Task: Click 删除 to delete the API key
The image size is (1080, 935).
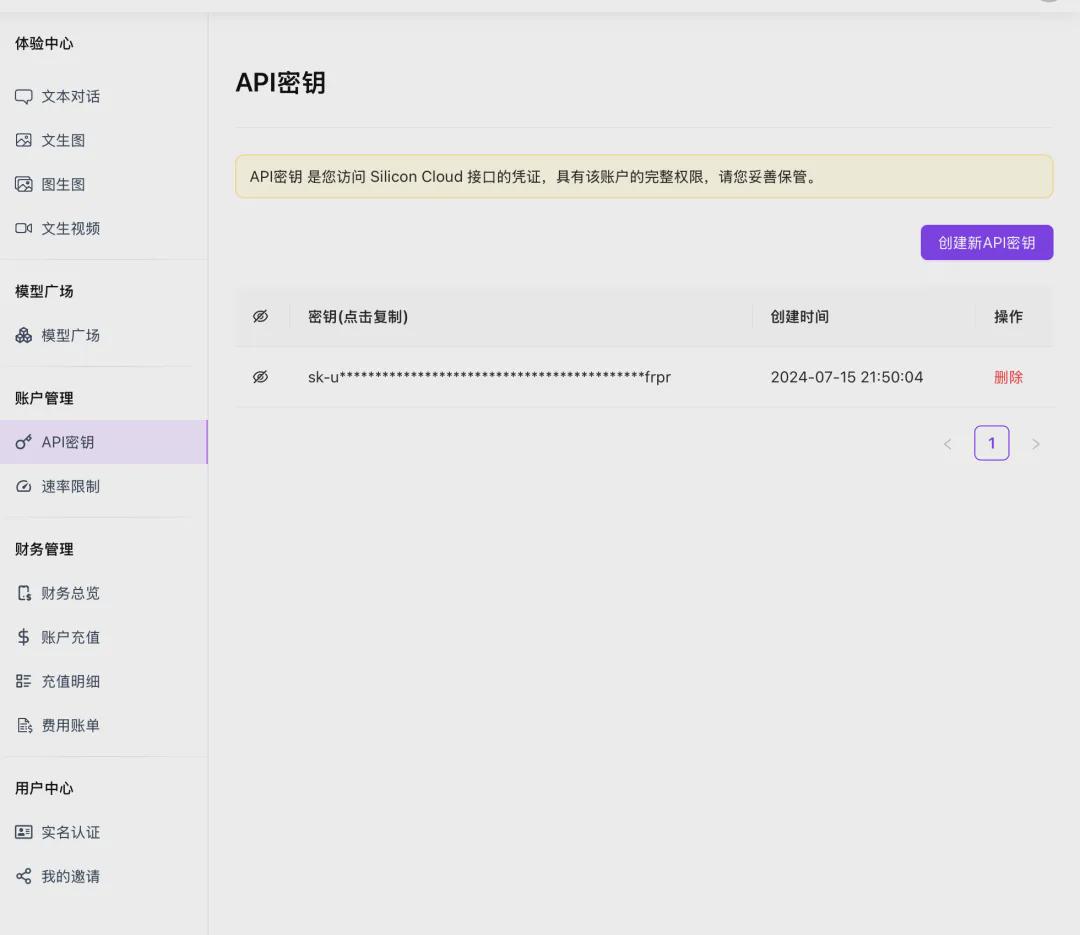Action: tap(1008, 377)
